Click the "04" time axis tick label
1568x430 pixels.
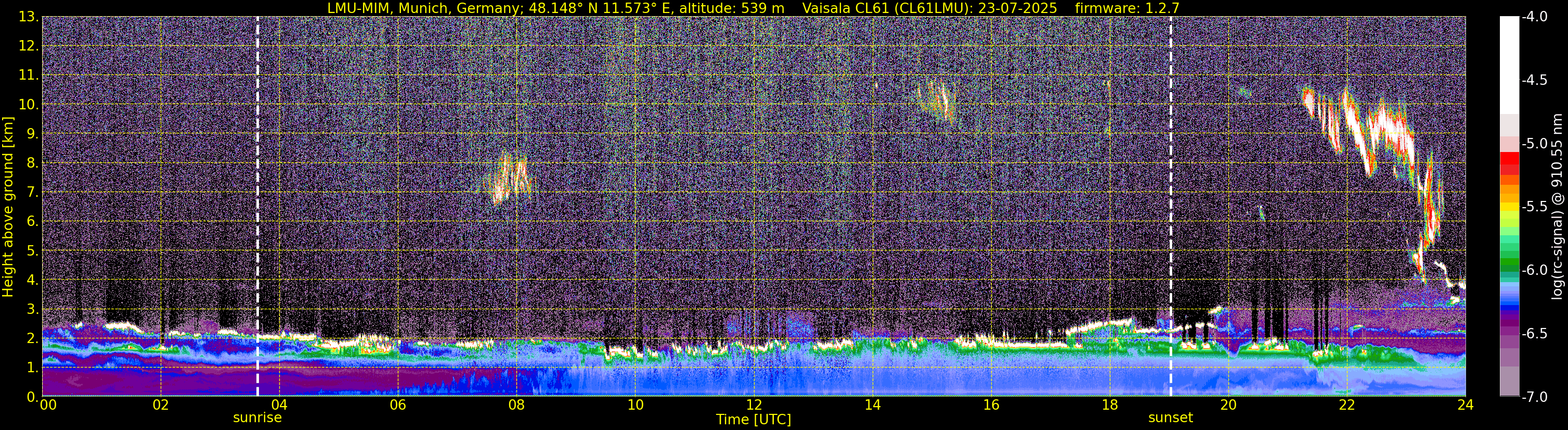[x=279, y=405]
